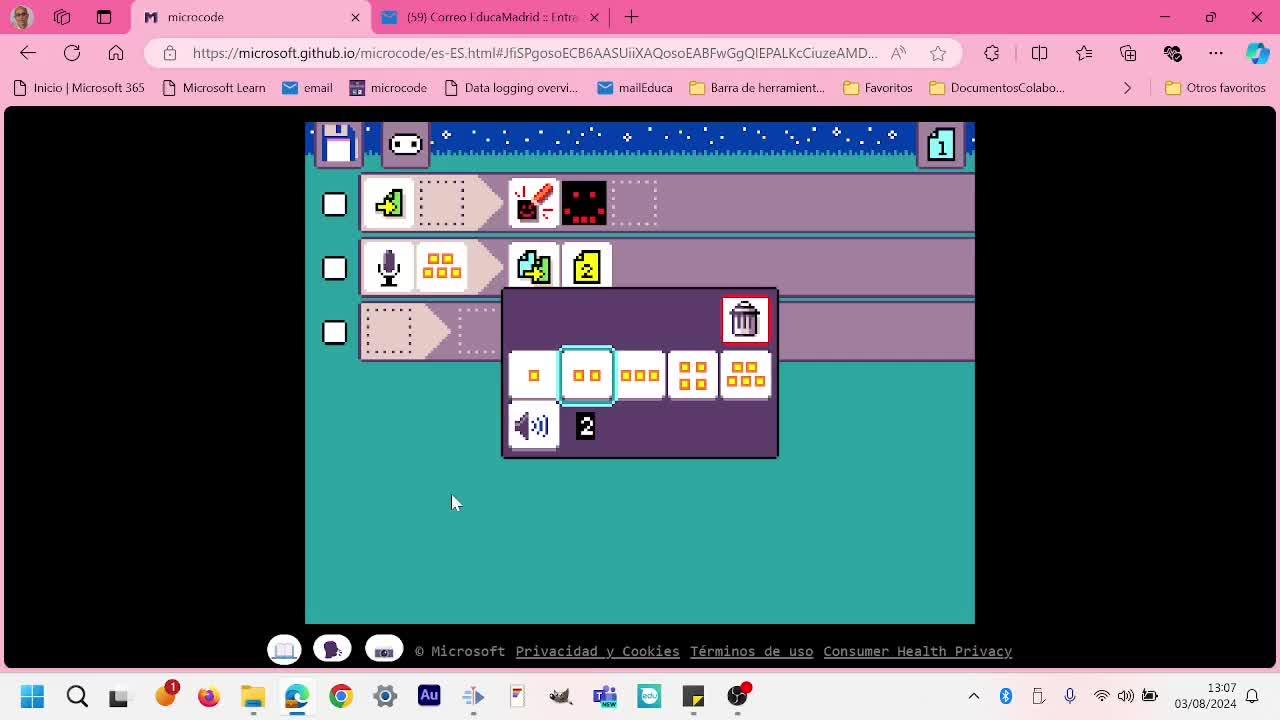Viewport: 1280px width, 720px height.
Task: Toggle split screen view in browser
Action: click(x=1039, y=53)
